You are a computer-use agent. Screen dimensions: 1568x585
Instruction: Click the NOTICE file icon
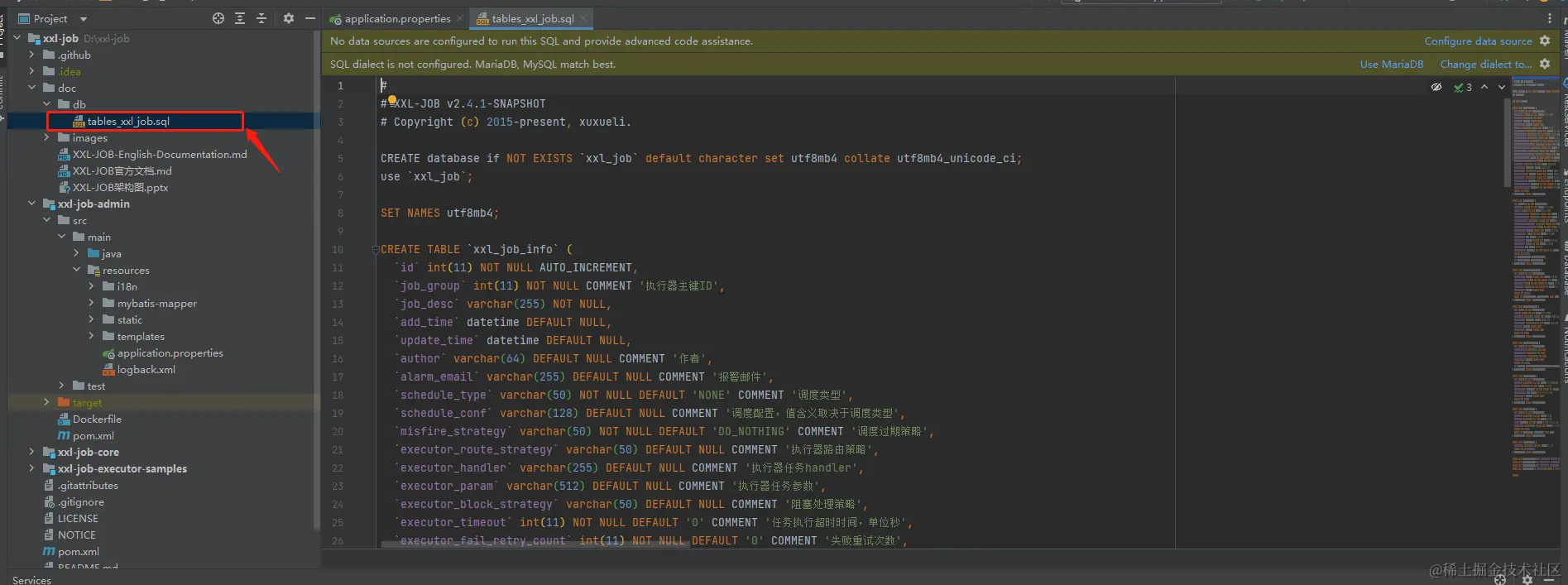tap(49, 535)
